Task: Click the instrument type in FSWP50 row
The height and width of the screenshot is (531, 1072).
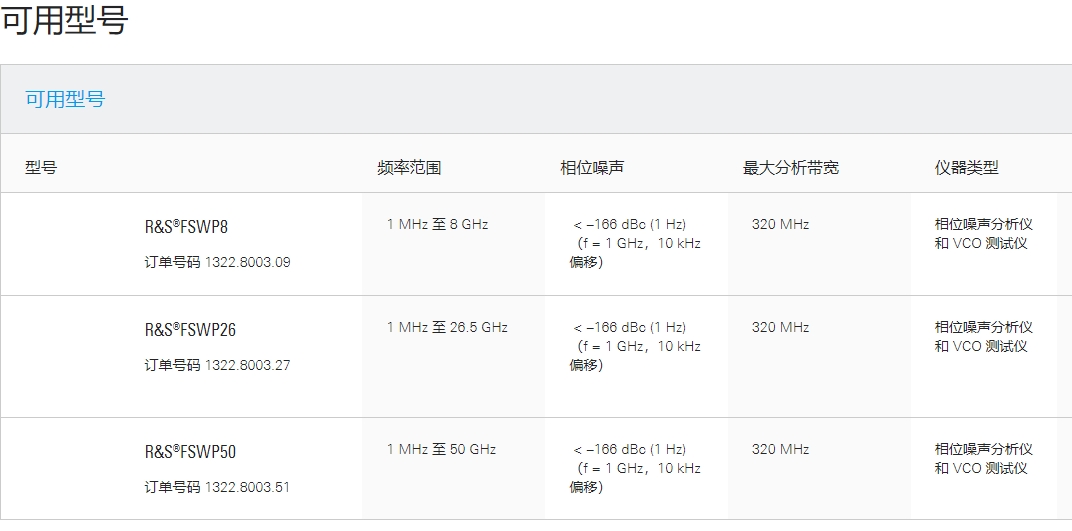Action: point(984,459)
